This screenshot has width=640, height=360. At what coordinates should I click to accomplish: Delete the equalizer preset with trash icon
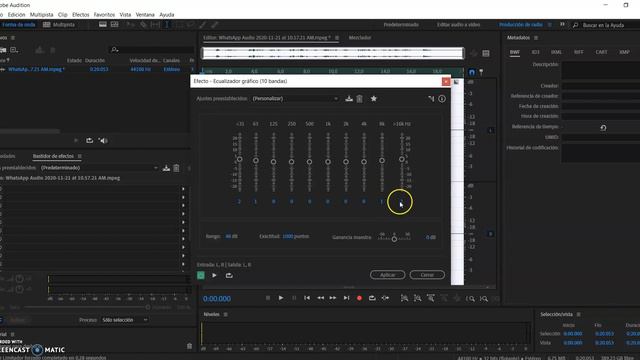360,99
